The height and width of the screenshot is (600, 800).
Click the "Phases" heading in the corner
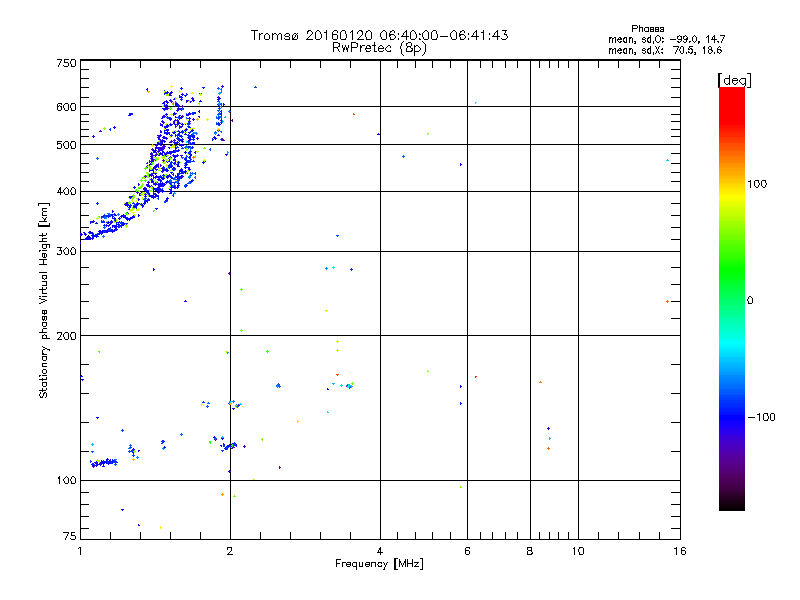(x=647, y=29)
